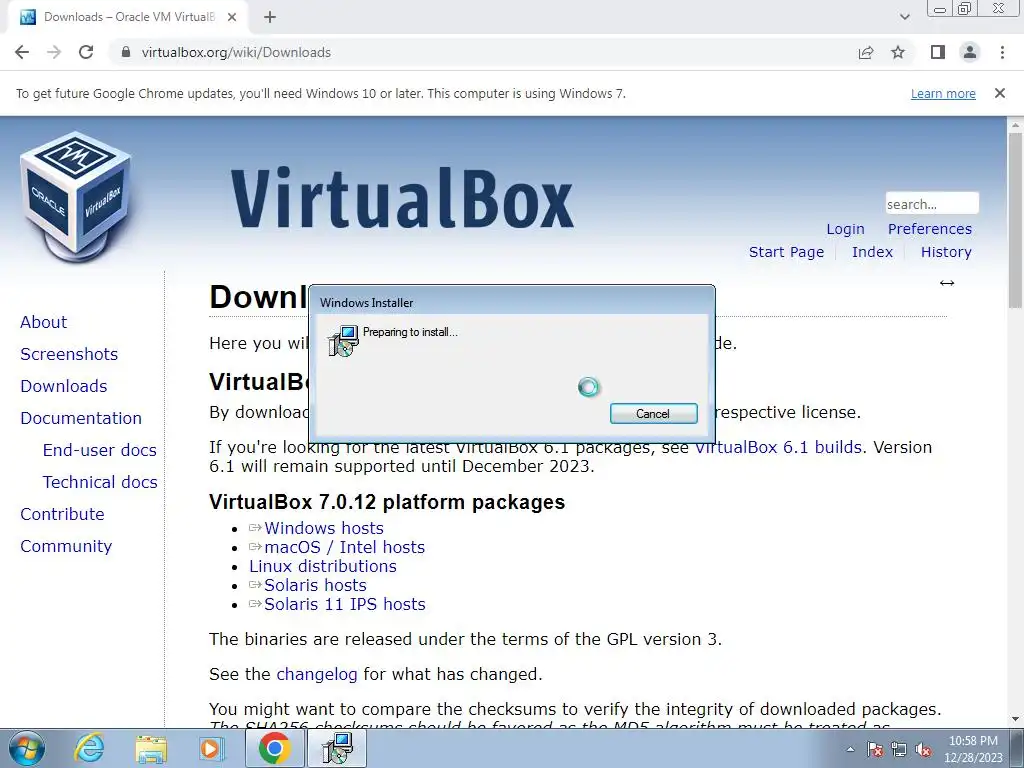The height and width of the screenshot is (768, 1024).
Task: Open Documentation in sidebar
Action: point(81,418)
